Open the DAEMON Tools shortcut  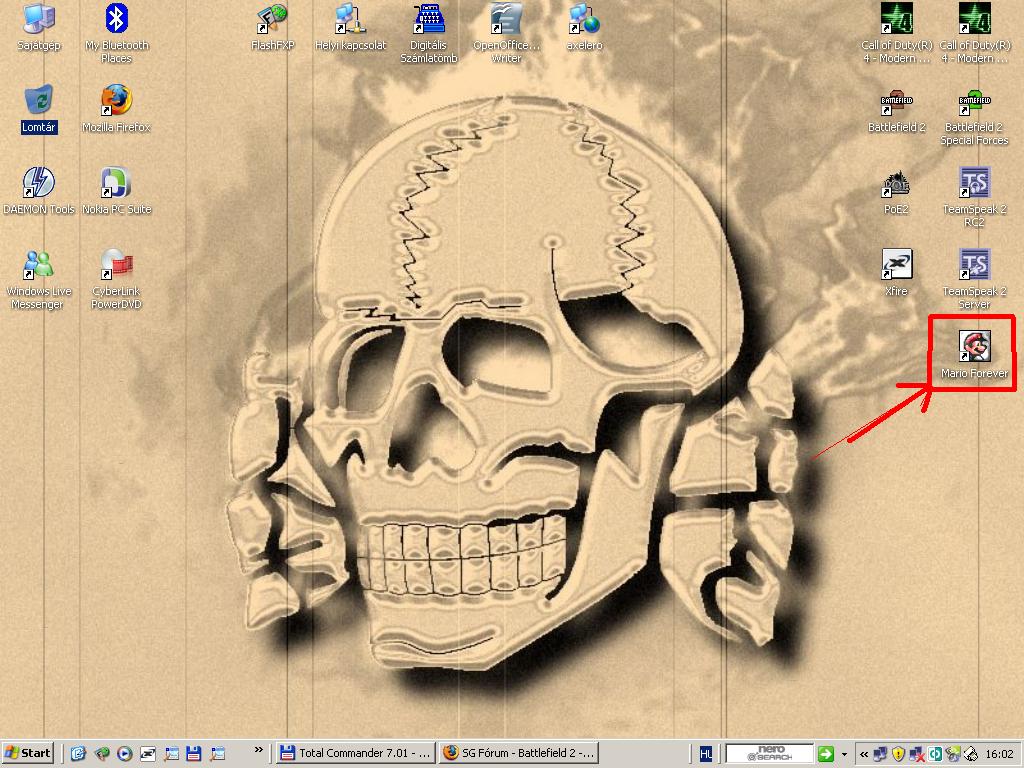tap(38, 183)
